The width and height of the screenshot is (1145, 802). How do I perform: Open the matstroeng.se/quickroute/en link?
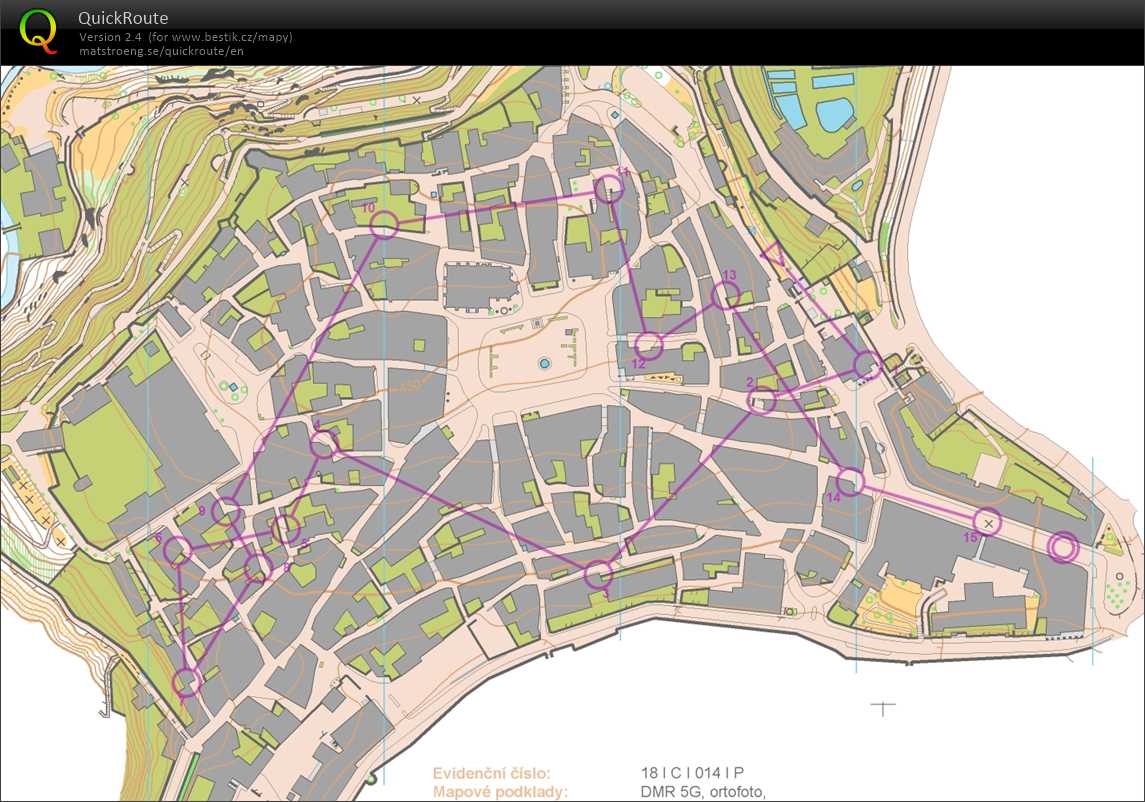point(162,51)
